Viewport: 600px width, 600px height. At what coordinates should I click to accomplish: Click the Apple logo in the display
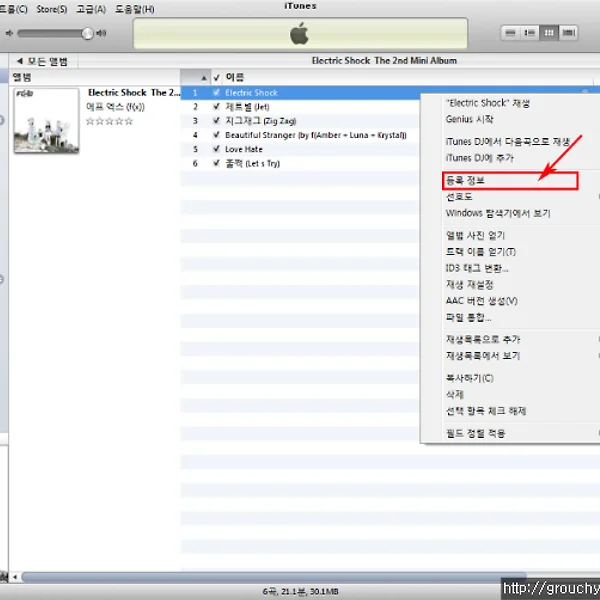[x=299, y=33]
